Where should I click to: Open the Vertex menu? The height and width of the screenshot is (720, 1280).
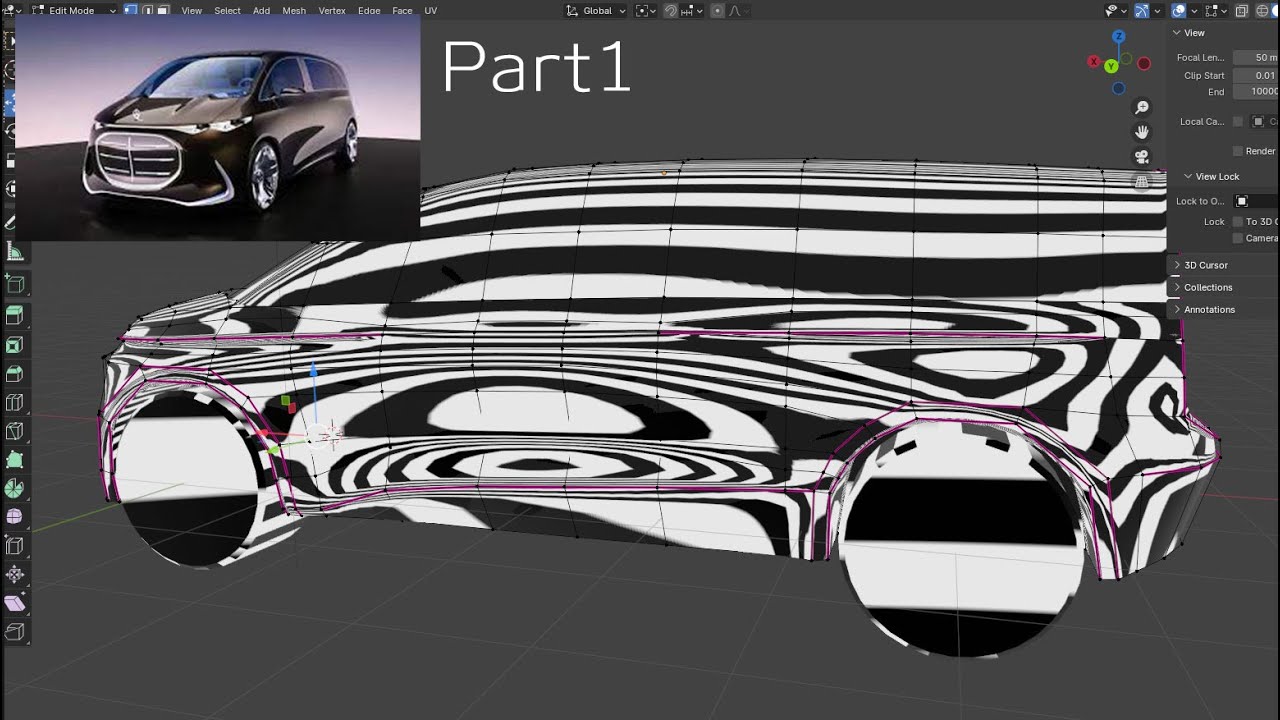[332, 10]
